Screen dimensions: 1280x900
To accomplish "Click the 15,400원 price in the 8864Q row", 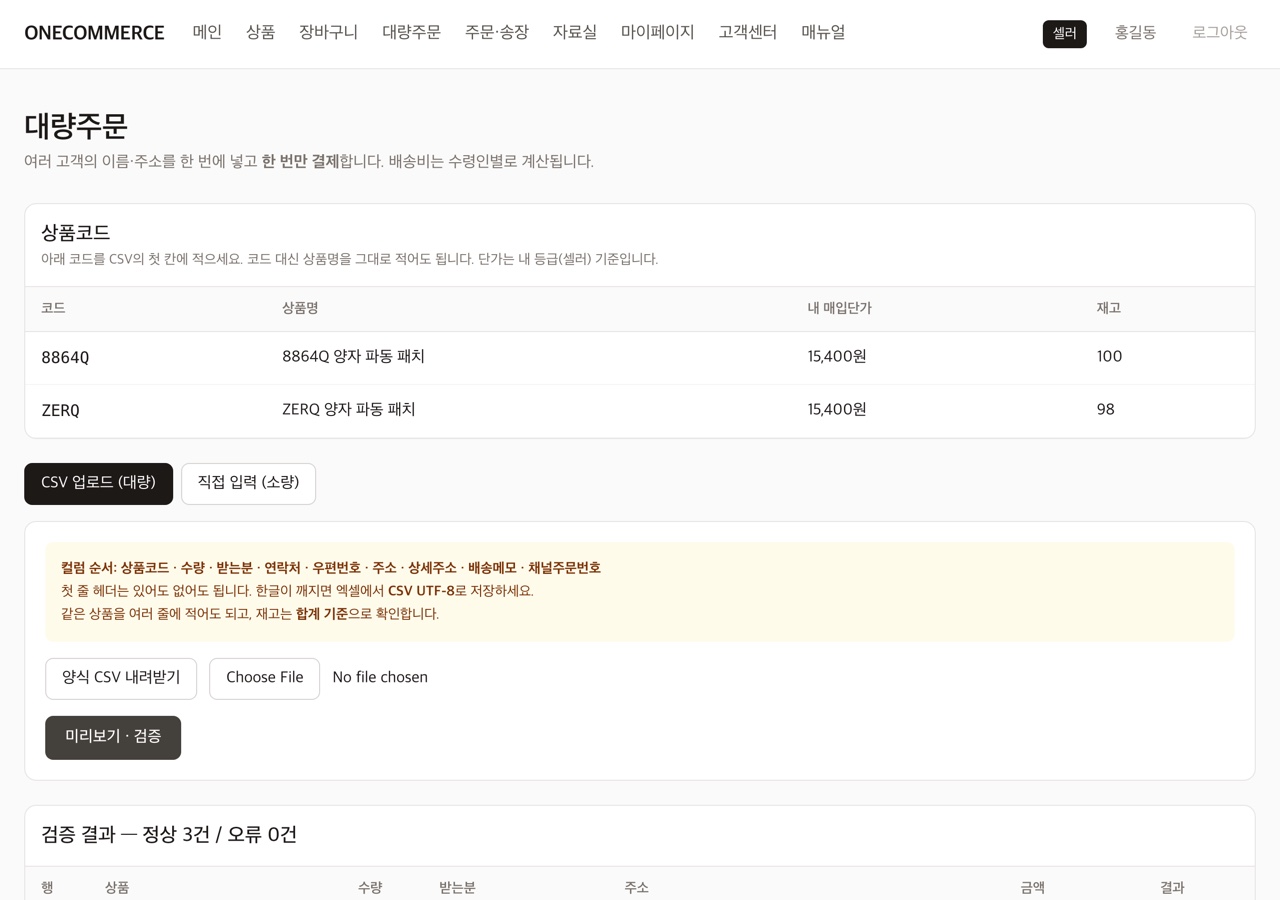I will [x=837, y=357].
